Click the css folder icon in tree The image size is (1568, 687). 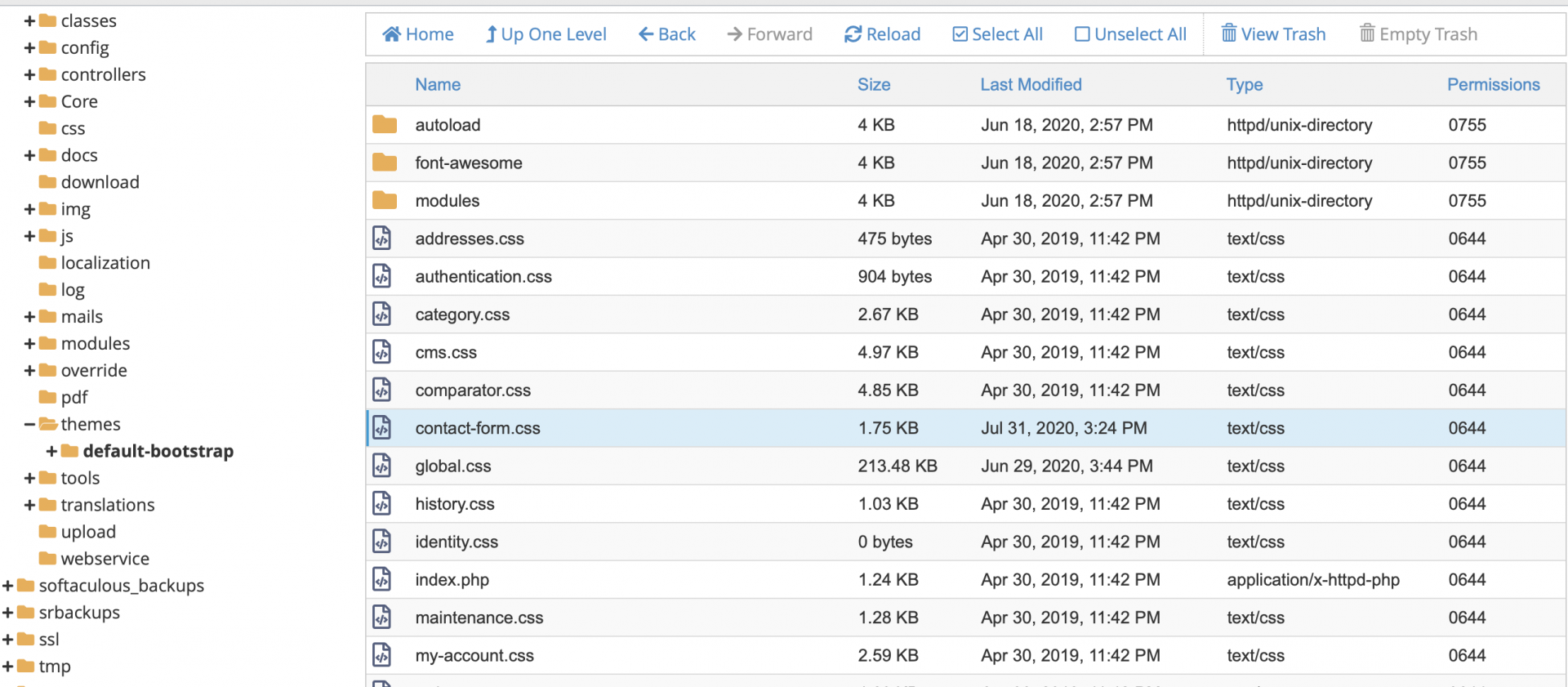coord(48,128)
